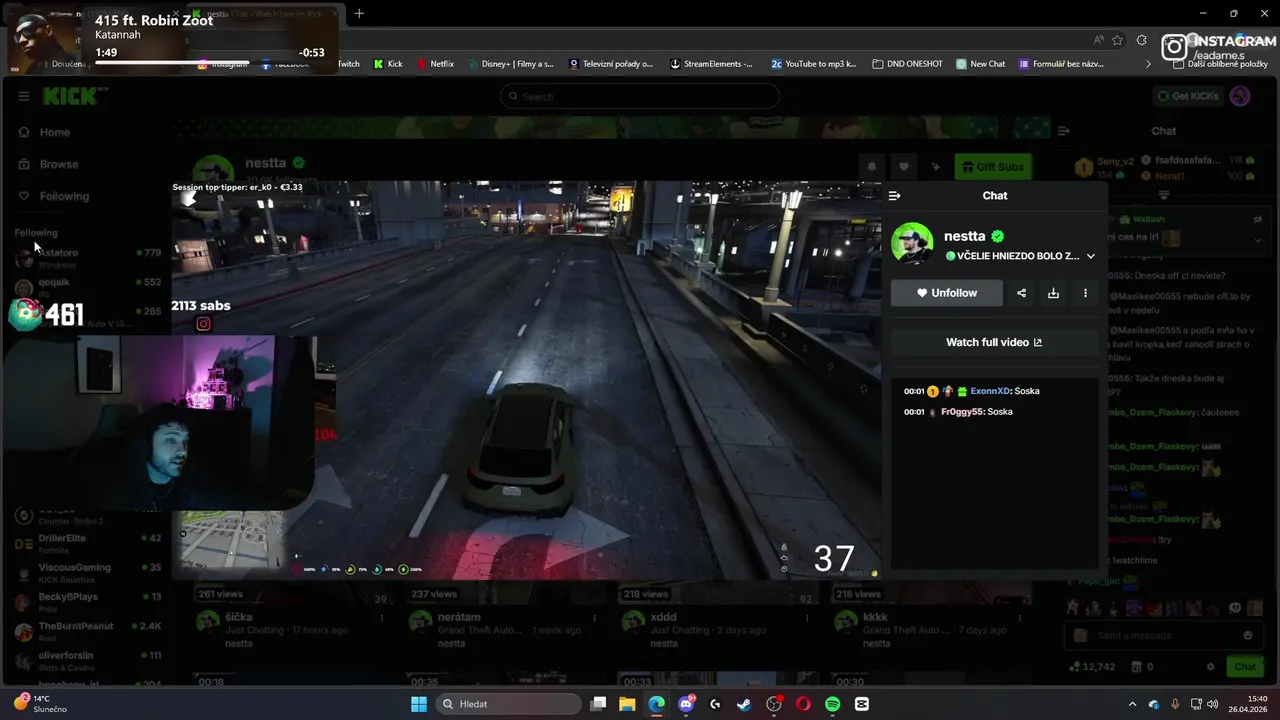The width and height of the screenshot is (1280, 720).
Task: Open Netflix bookmark in bookmarks bar
Action: pos(435,64)
